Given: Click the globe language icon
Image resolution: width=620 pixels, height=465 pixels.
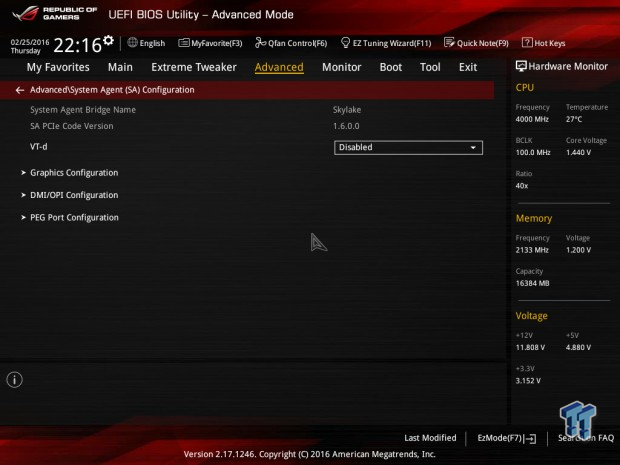Looking at the screenshot, I should tap(132, 42).
